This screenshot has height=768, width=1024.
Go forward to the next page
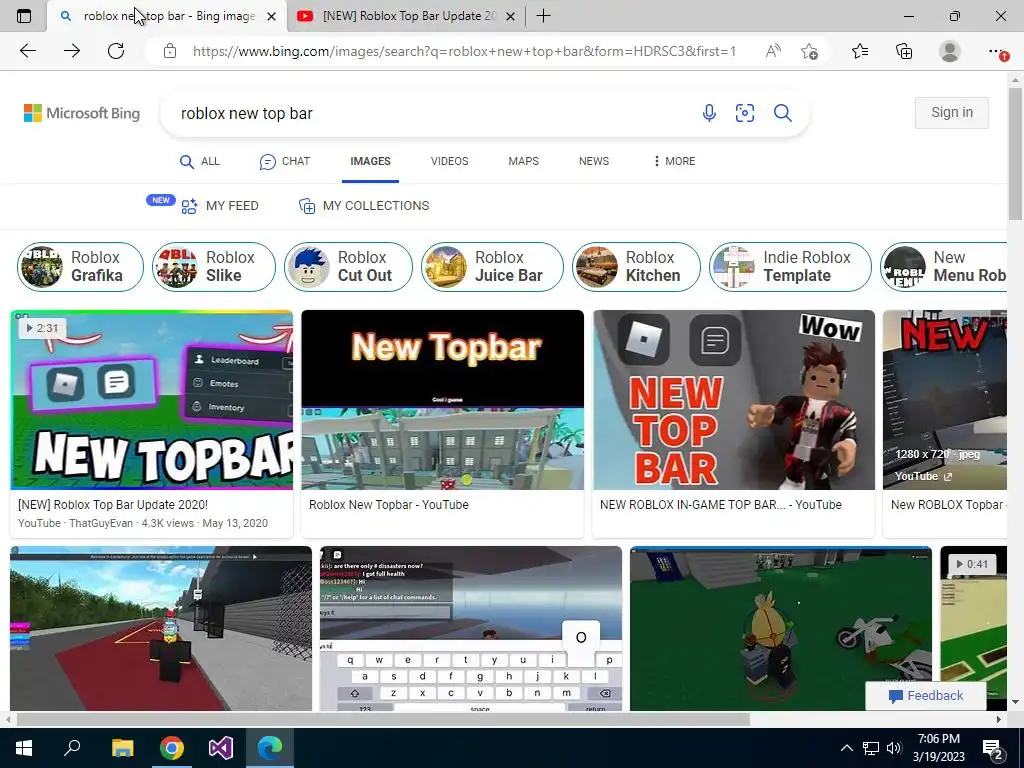pyautogui.click(x=72, y=51)
